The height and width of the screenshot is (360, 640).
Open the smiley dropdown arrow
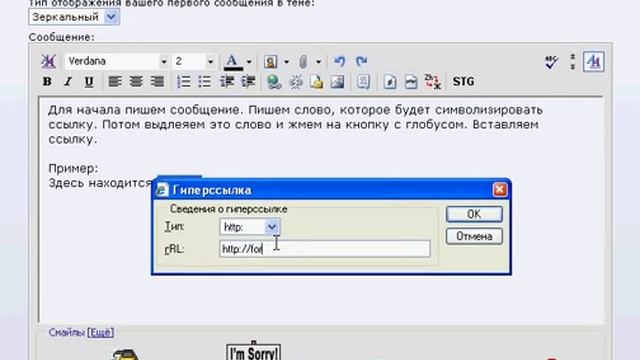point(286,62)
